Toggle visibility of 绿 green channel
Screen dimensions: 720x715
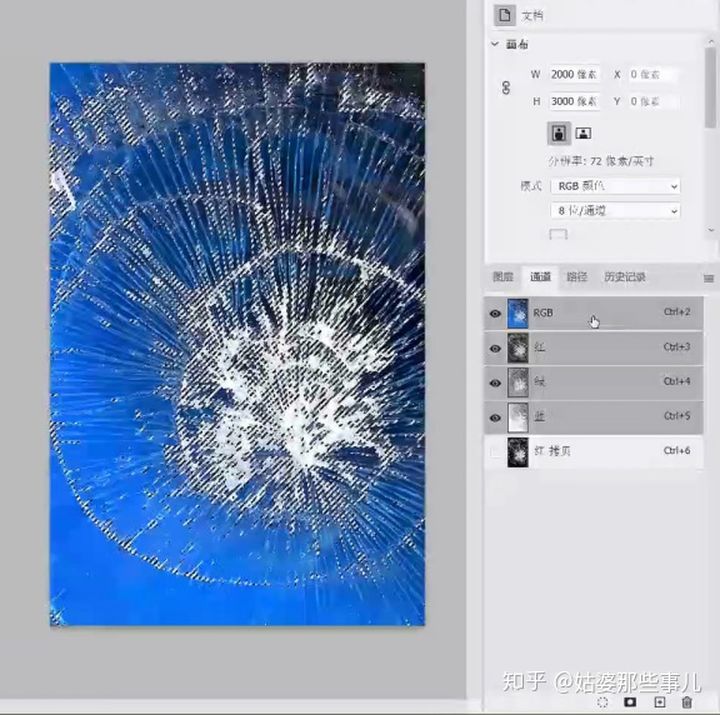pyautogui.click(x=495, y=383)
